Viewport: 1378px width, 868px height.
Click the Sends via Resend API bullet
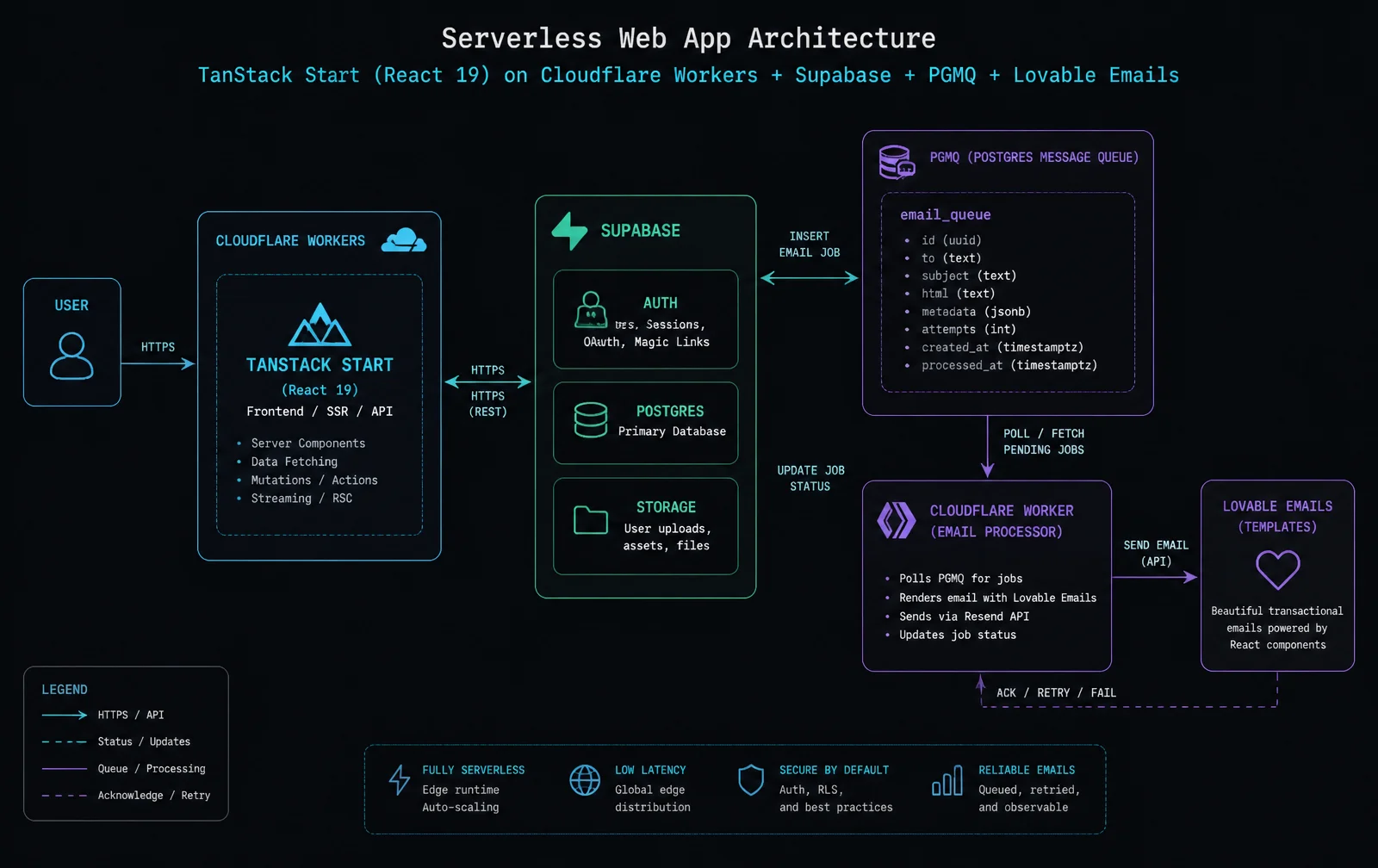965,617
